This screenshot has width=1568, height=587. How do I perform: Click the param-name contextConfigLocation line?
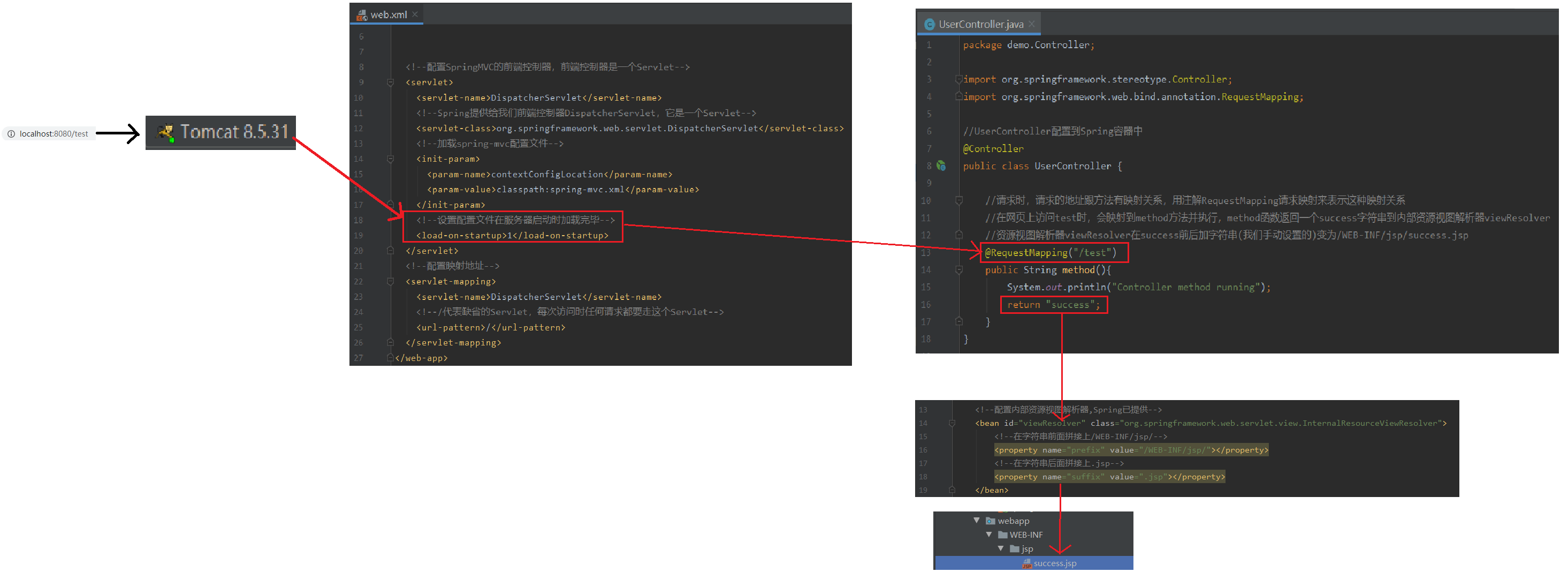click(x=550, y=175)
